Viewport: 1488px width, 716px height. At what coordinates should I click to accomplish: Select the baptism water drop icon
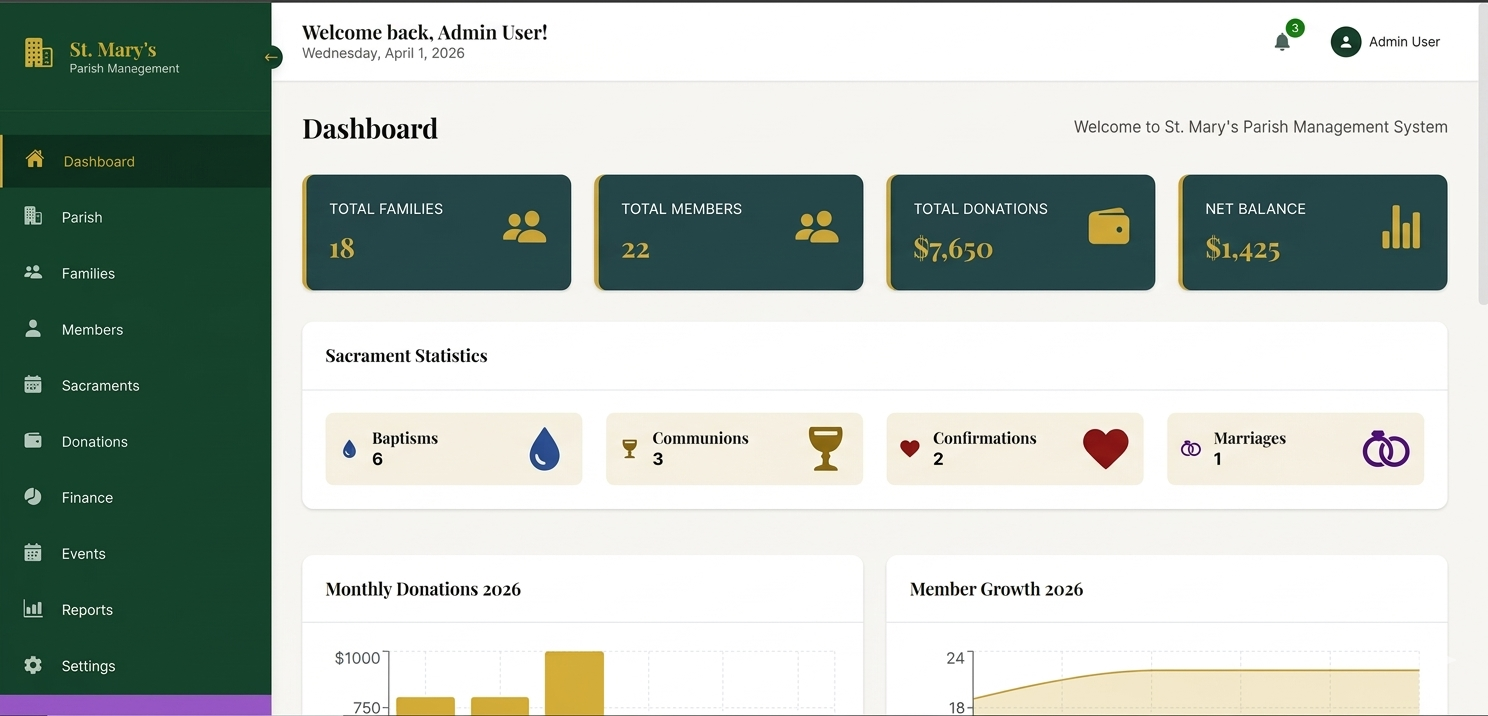[544, 449]
